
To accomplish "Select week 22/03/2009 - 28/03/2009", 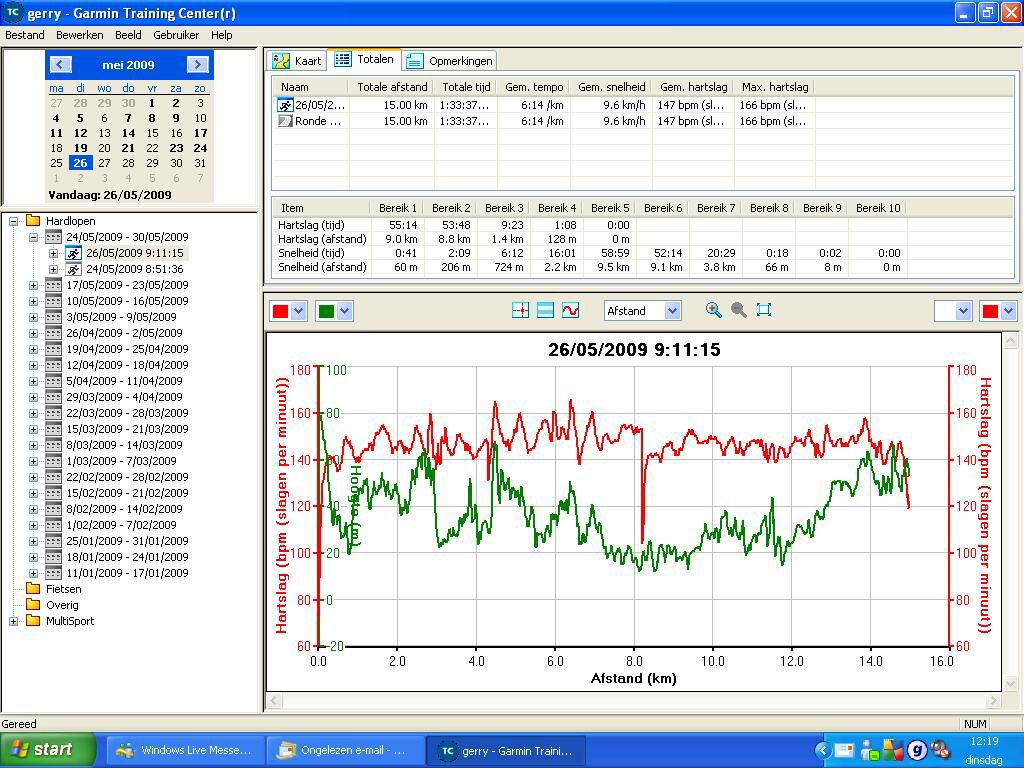I will 127,413.
